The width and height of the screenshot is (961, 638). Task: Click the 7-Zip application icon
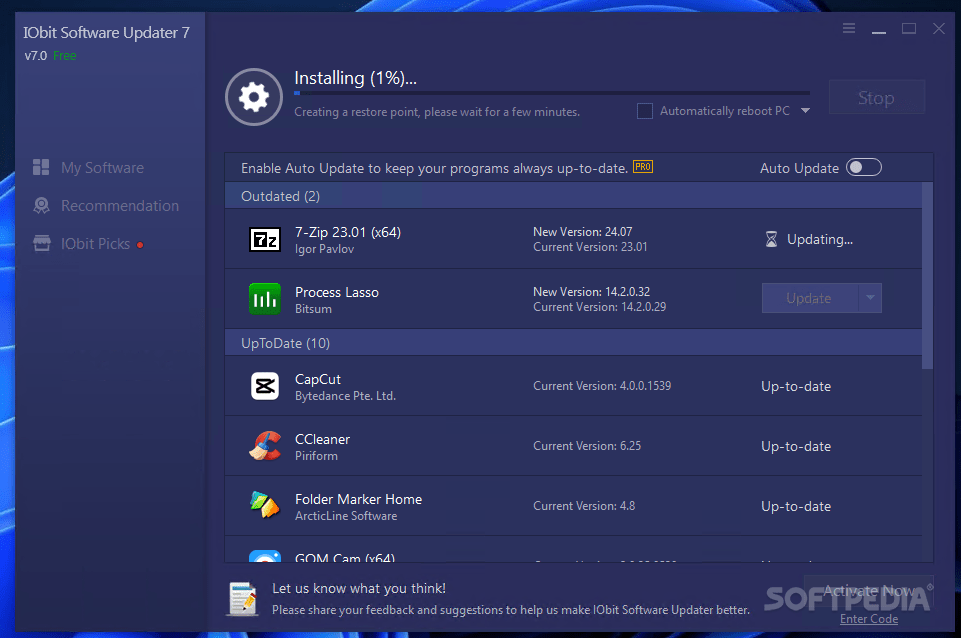tap(265, 239)
